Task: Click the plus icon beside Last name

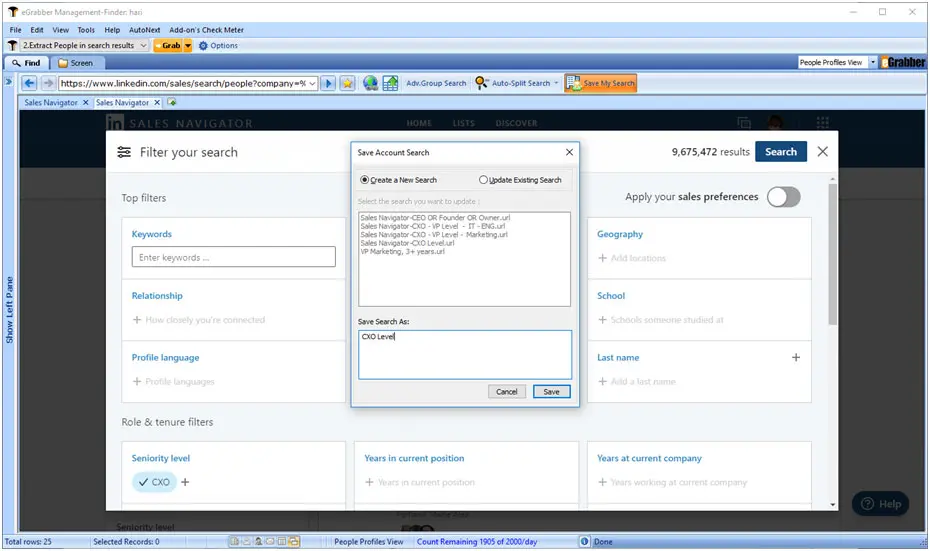Action: [x=796, y=358]
